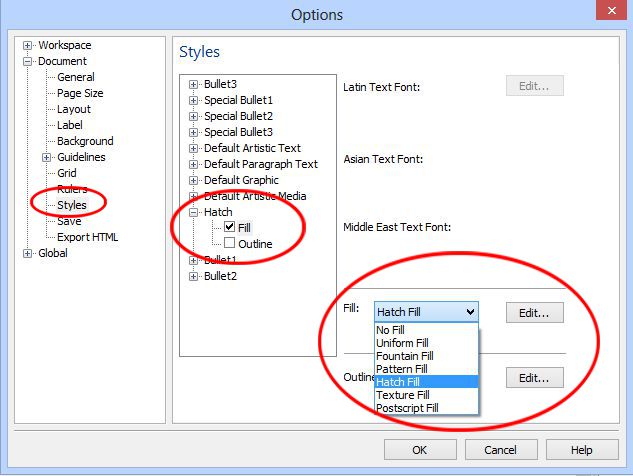Image resolution: width=633 pixels, height=476 pixels.
Task: Select the Global tree label
Action: click(53, 253)
